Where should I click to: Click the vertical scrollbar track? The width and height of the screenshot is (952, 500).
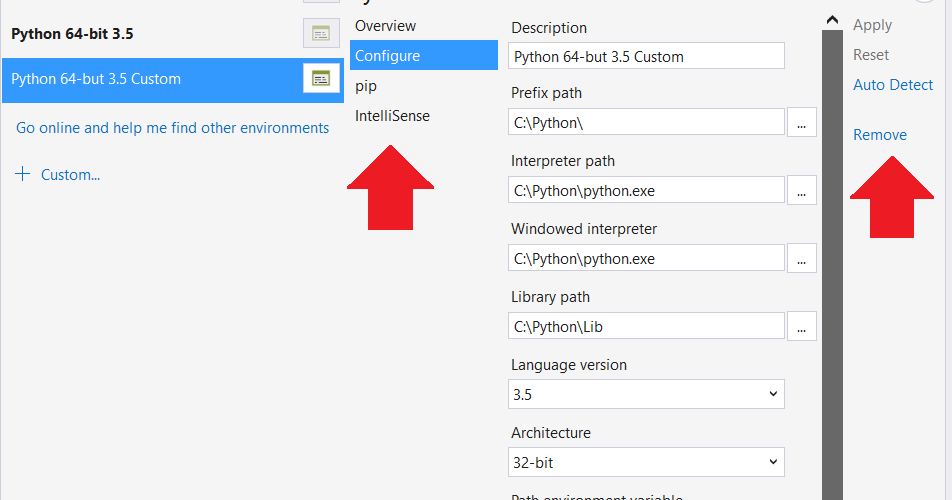pyautogui.click(x=832, y=265)
